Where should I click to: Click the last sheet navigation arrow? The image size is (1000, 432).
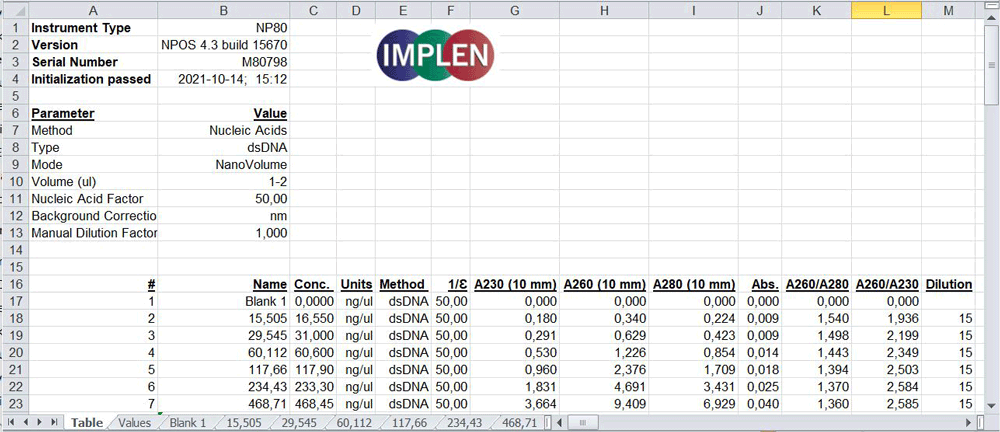[x=54, y=423]
